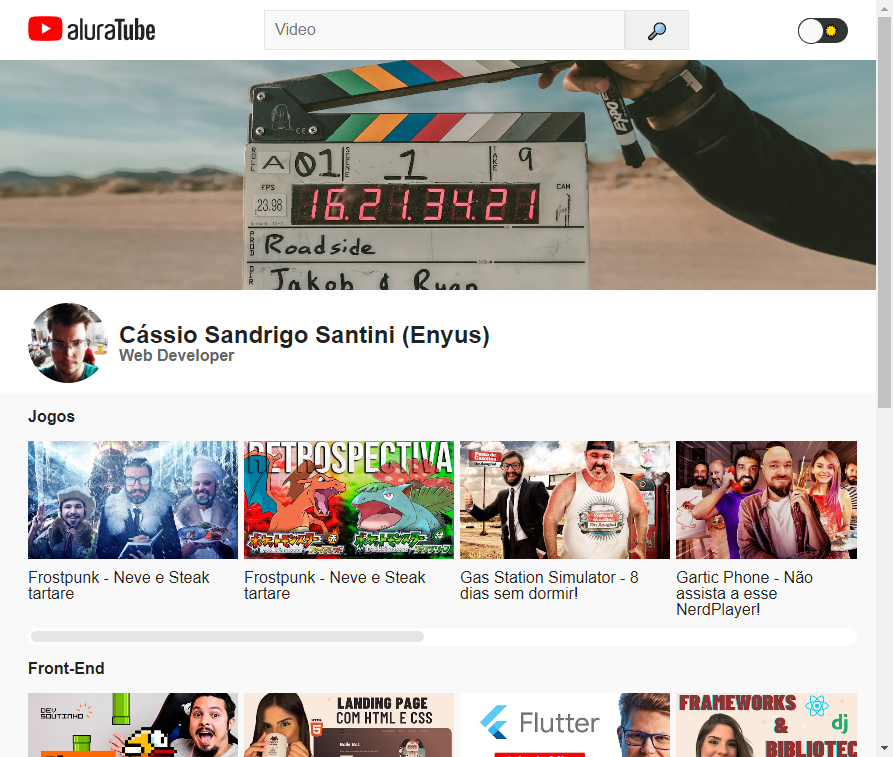The width and height of the screenshot is (893, 757).
Task: Toggle the dark mode switch
Action: tap(822, 31)
